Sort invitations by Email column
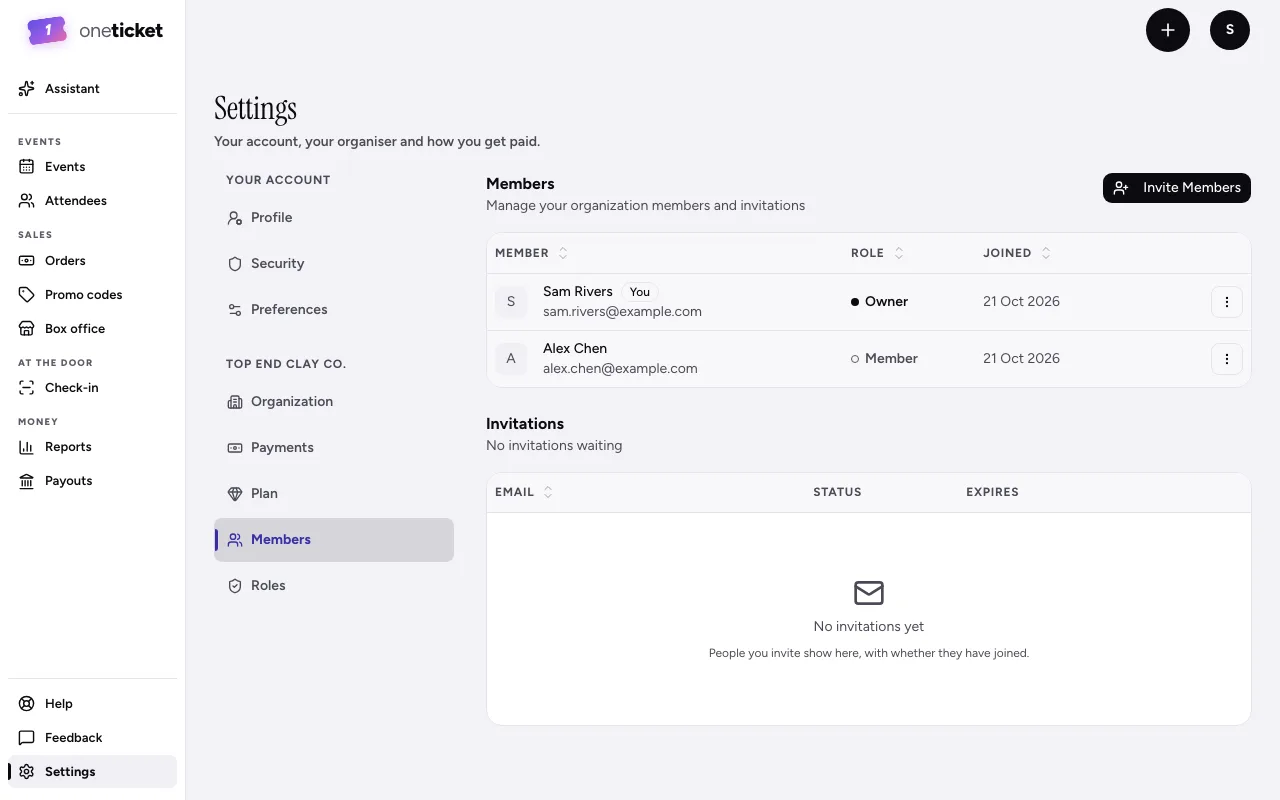The height and width of the screenshot is (800, 1280). (524, 492)
